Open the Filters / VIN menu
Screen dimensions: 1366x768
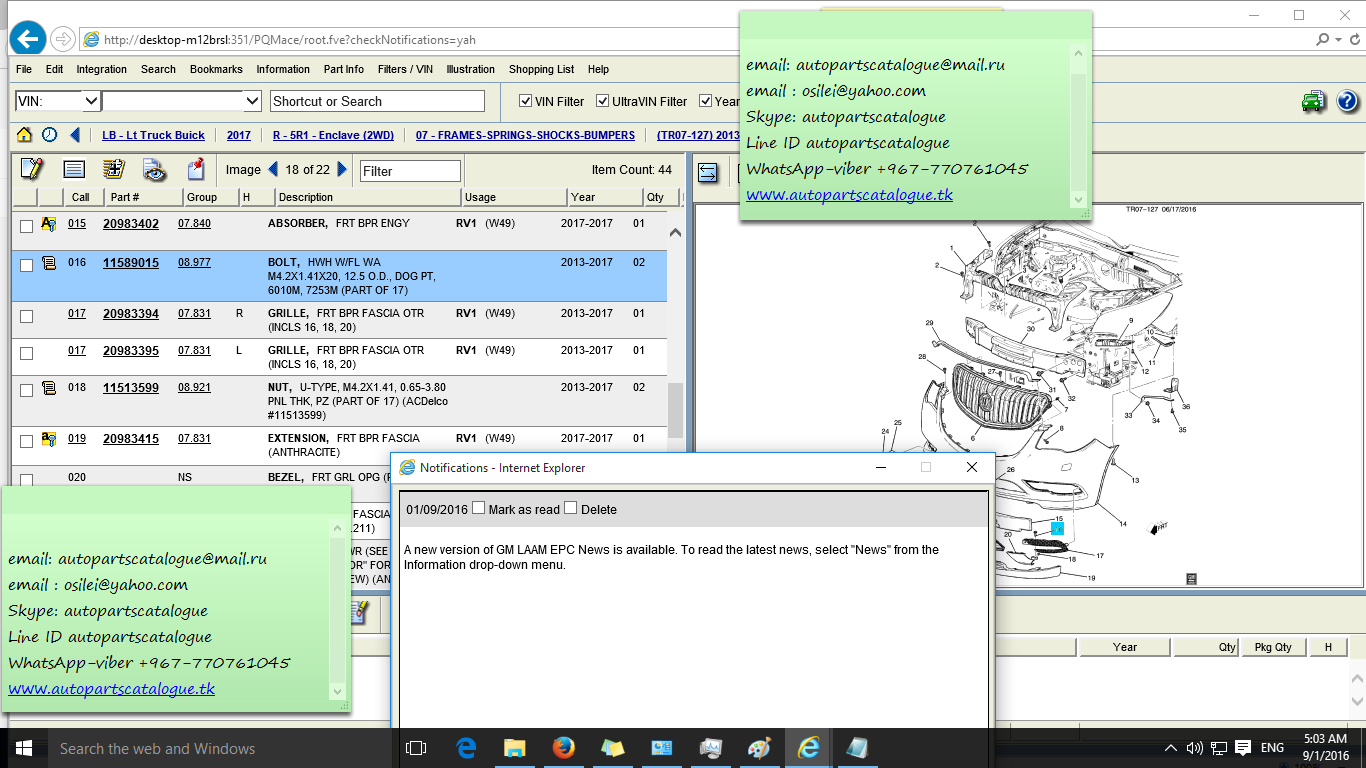[x=405, y=69]
